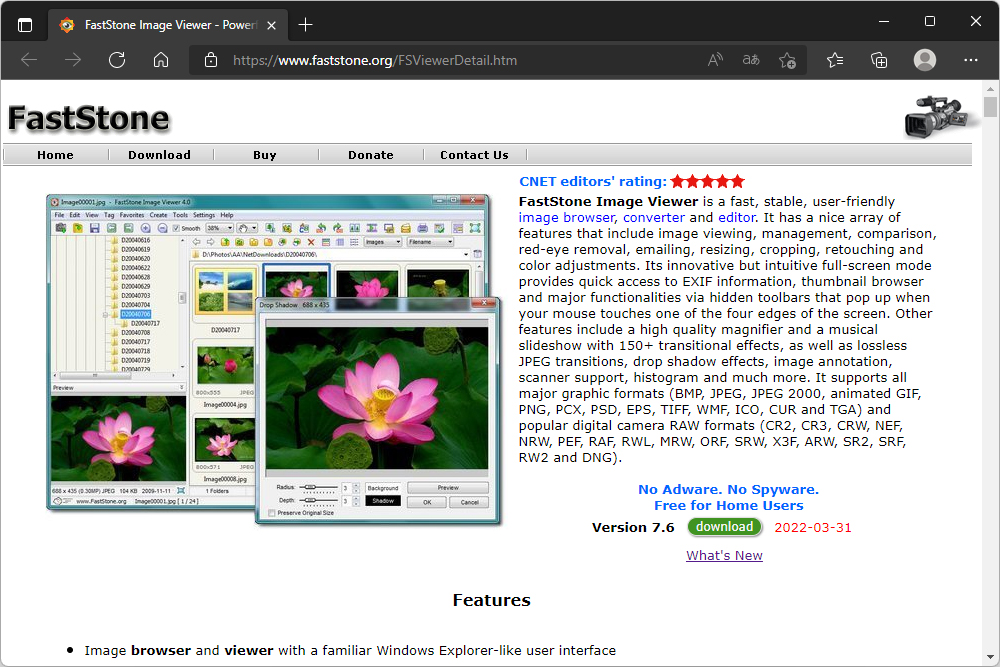Select the FastStone Image Viewer browser tab
Screen dimensions: 1000x667
click(168, 25)
